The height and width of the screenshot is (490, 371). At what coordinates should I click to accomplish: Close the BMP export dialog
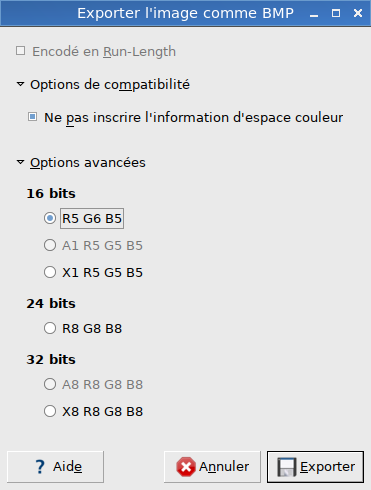(358, 13)
